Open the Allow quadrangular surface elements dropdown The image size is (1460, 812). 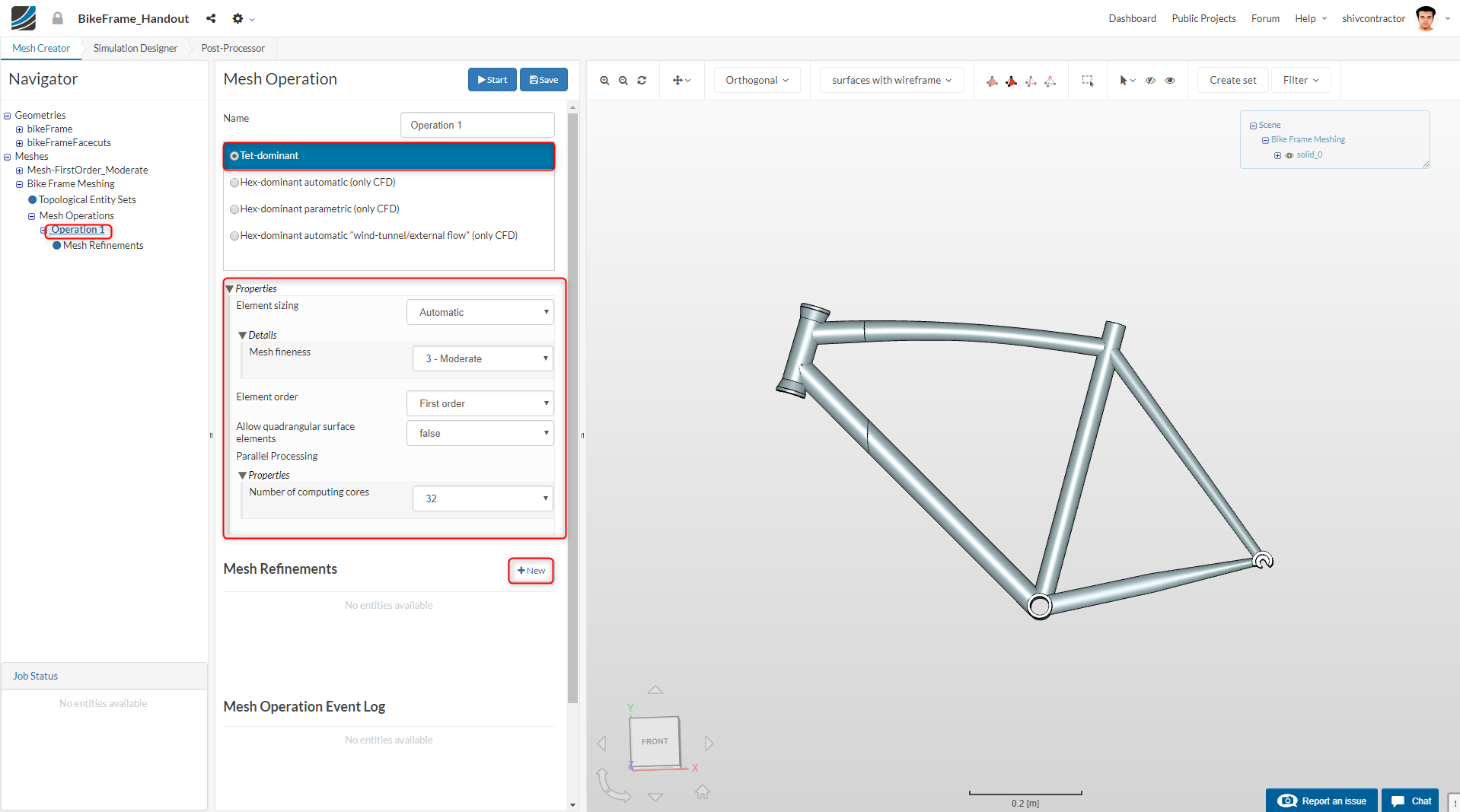tap(480, 433)
